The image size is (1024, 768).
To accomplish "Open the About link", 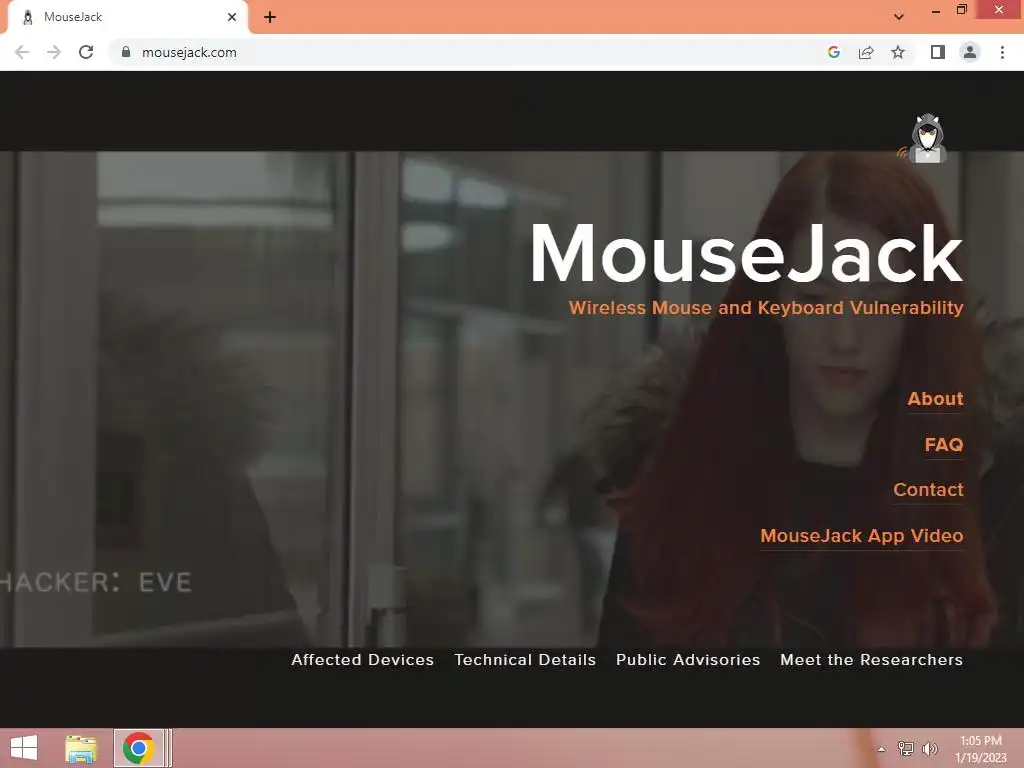I will (x=935, y=398).
